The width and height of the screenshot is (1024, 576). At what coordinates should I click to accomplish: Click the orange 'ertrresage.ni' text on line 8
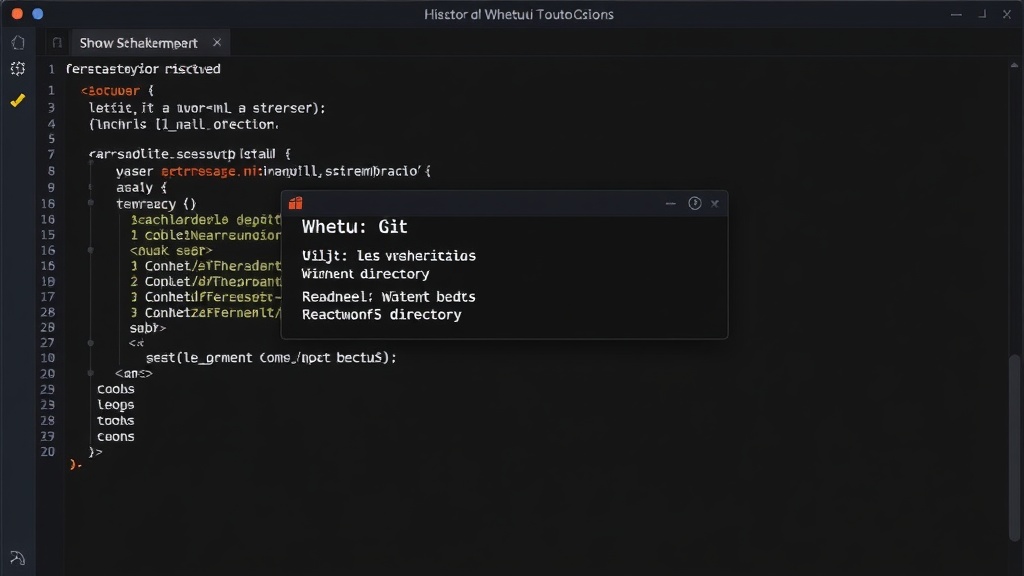(x=208, y=171)
